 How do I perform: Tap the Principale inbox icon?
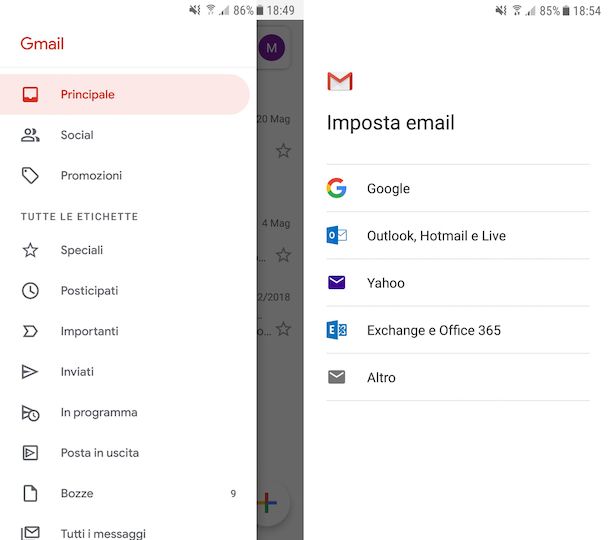(x=30, y=95)
